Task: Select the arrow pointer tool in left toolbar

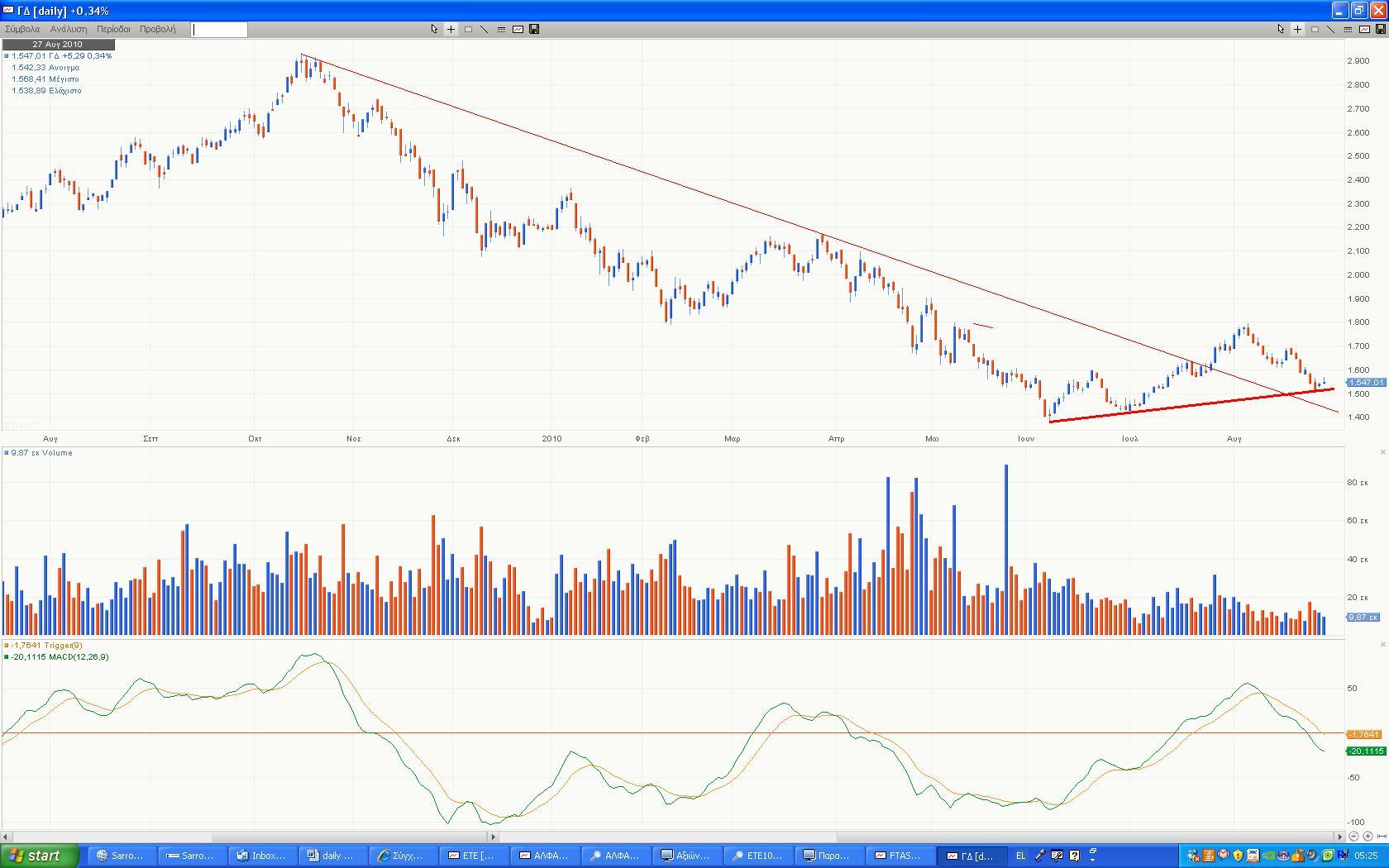Action: [434, 29]
